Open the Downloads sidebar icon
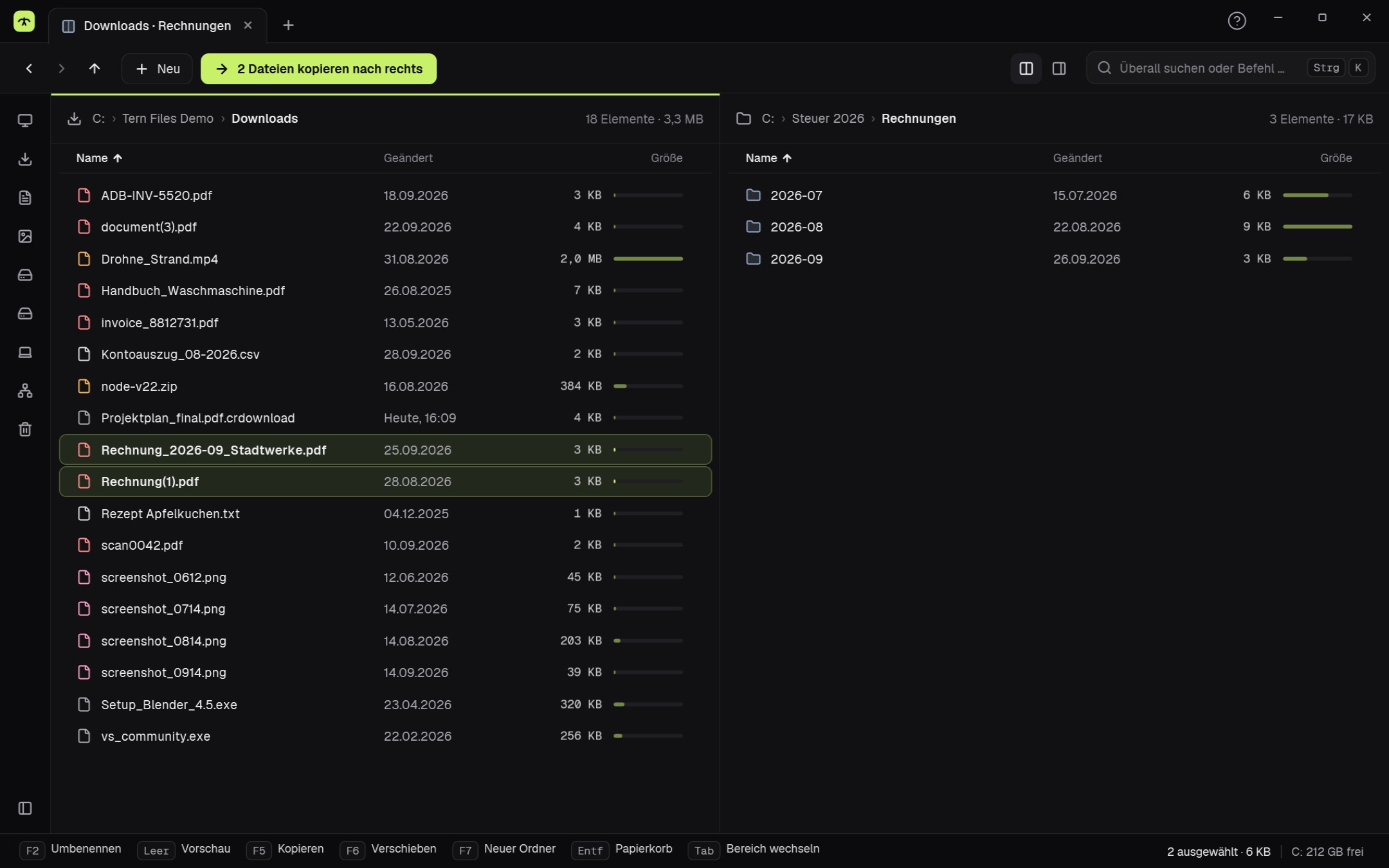The height and width of the screenshot is (868, 1389). point(25,159)
